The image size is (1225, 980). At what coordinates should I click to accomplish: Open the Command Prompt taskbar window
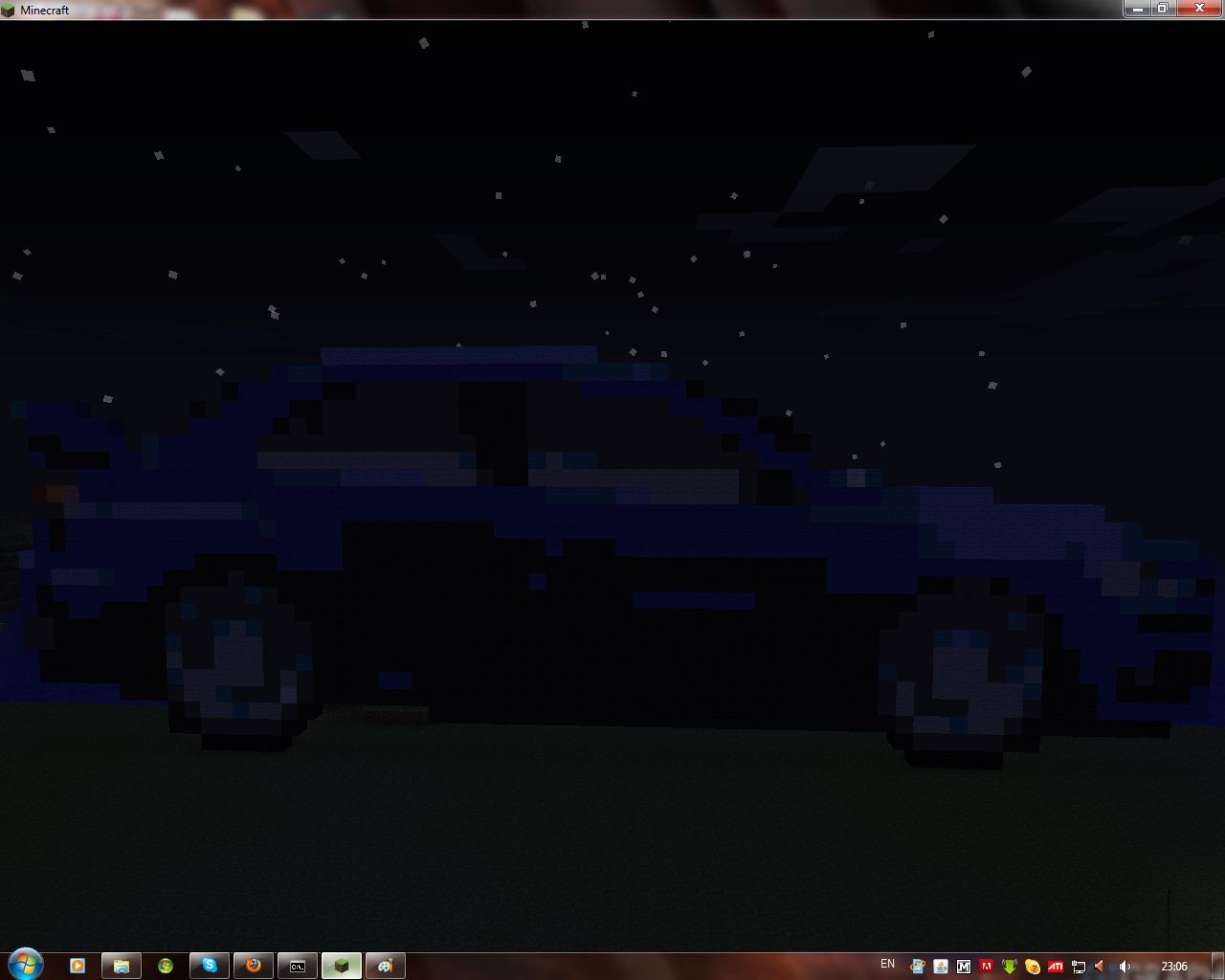298,966
